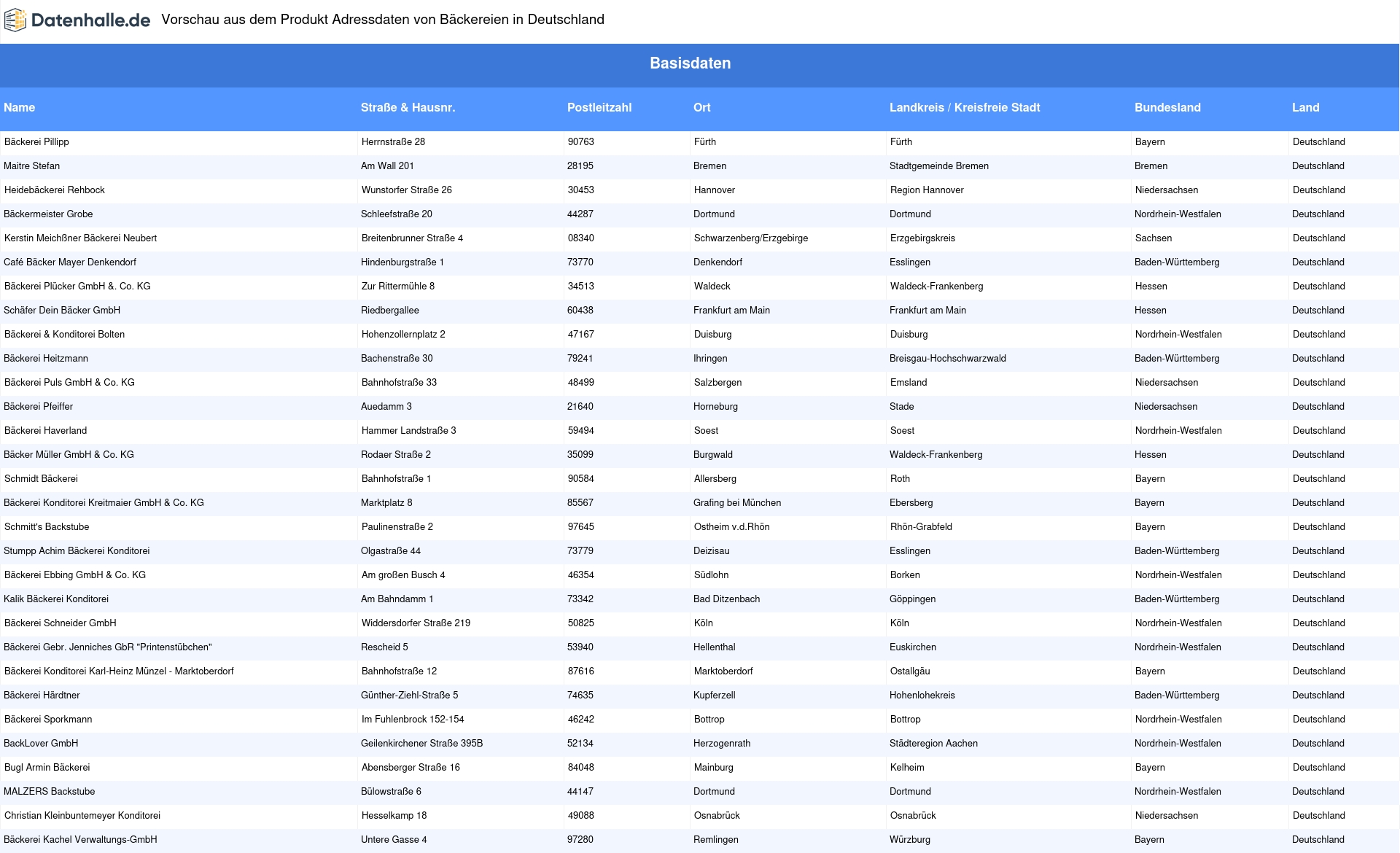Viewport: 1400px width, 853px height.
Task: Click the Landkreis / Kreisfreie Stadt header
Action: tap(965, 107)
